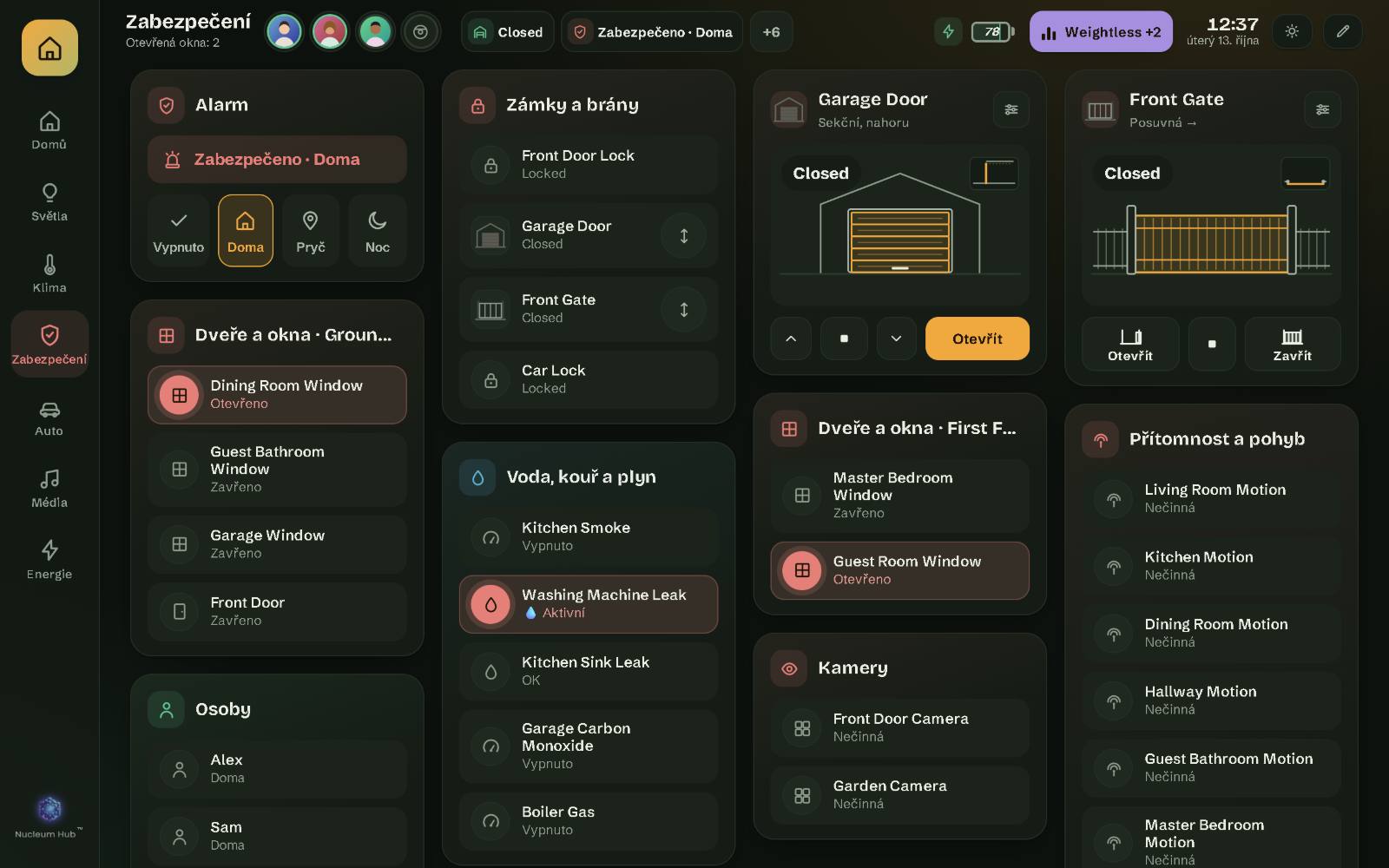Stop the Front Gate with square button
The height and width of the screenshot is (868, 1389).
tap(1212, 344)
